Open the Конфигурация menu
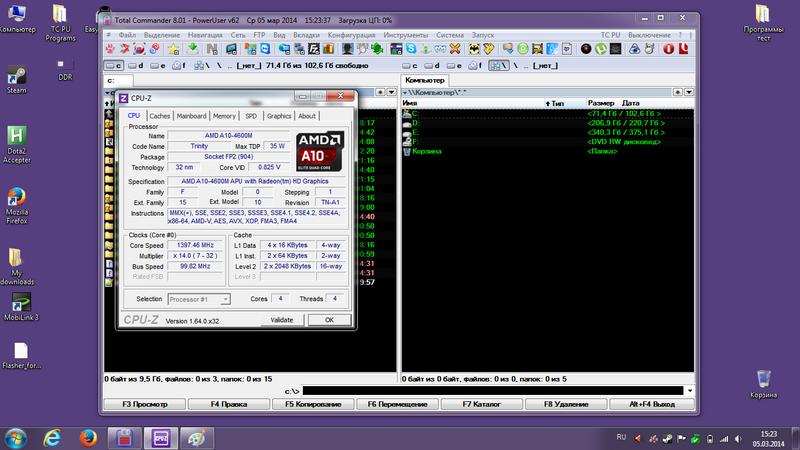The image size is (800, 450). pos(352,35)
